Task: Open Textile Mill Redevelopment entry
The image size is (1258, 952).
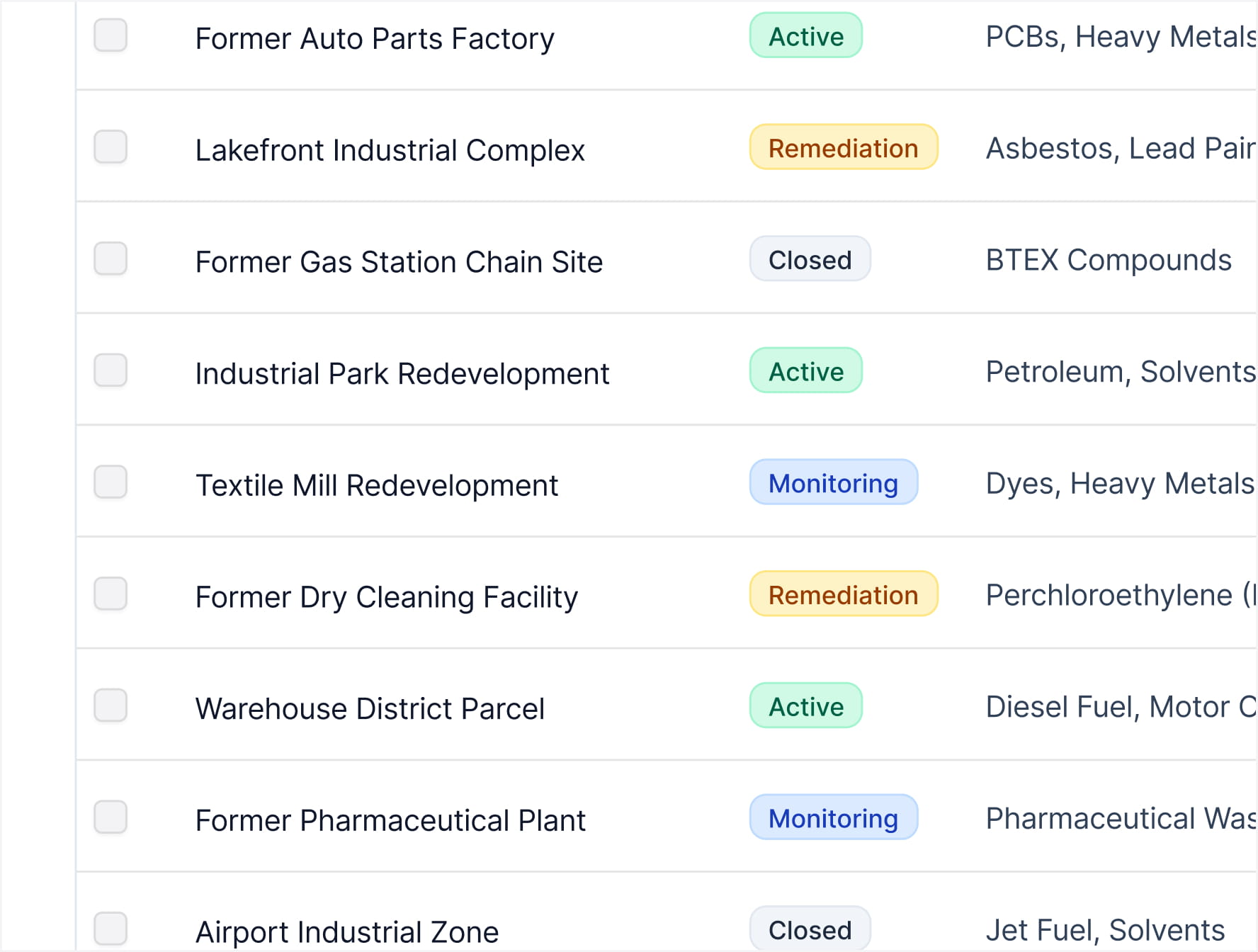Action: (x=376, y=486)
